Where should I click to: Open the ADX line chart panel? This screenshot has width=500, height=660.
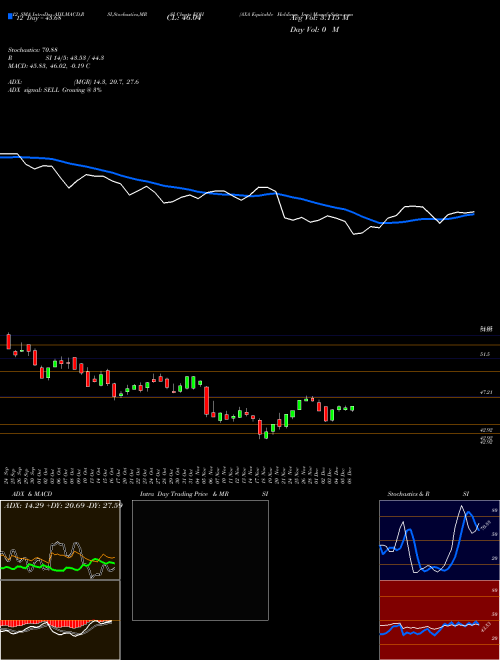coord(60,540)
